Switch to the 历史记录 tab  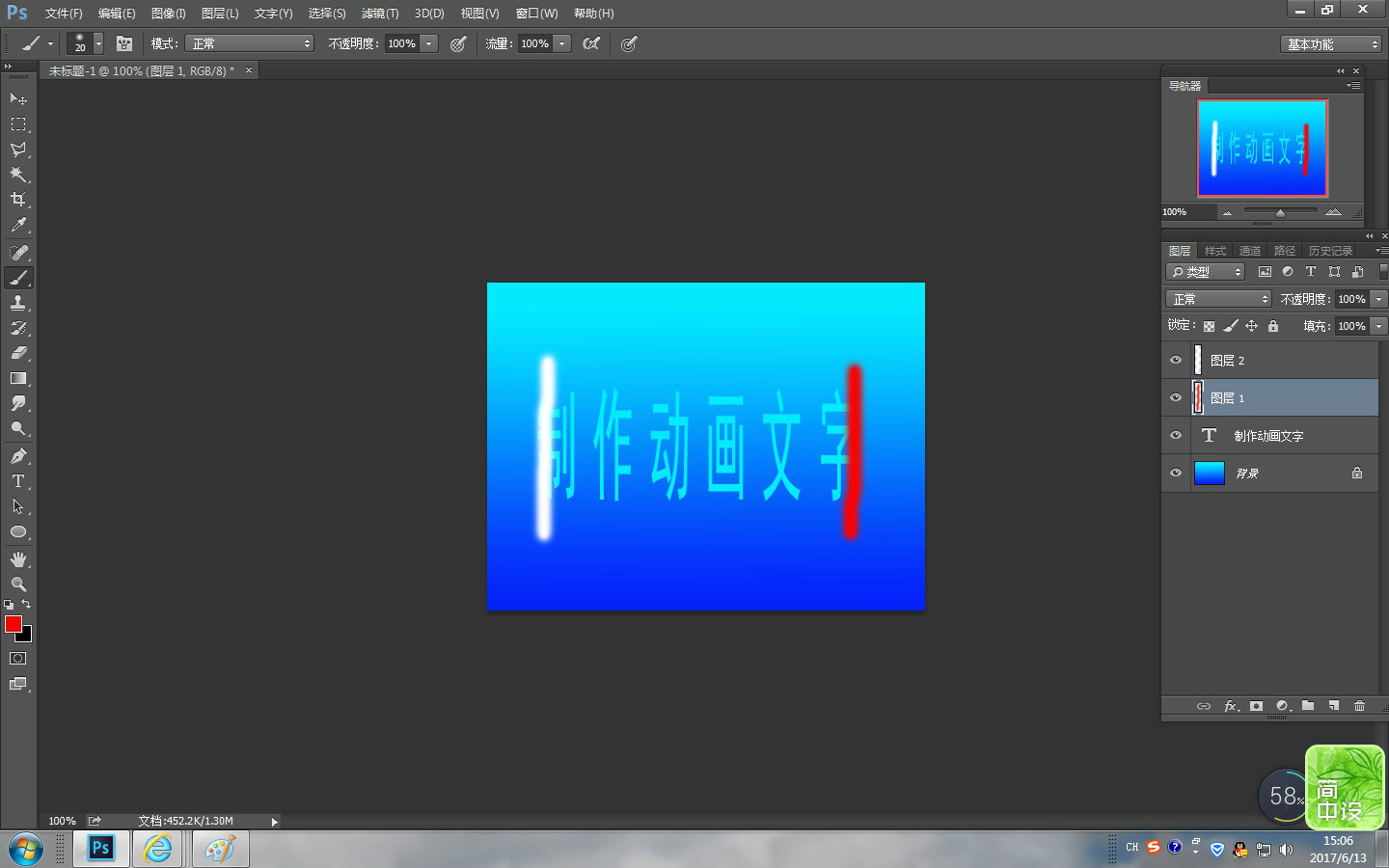1330,251
